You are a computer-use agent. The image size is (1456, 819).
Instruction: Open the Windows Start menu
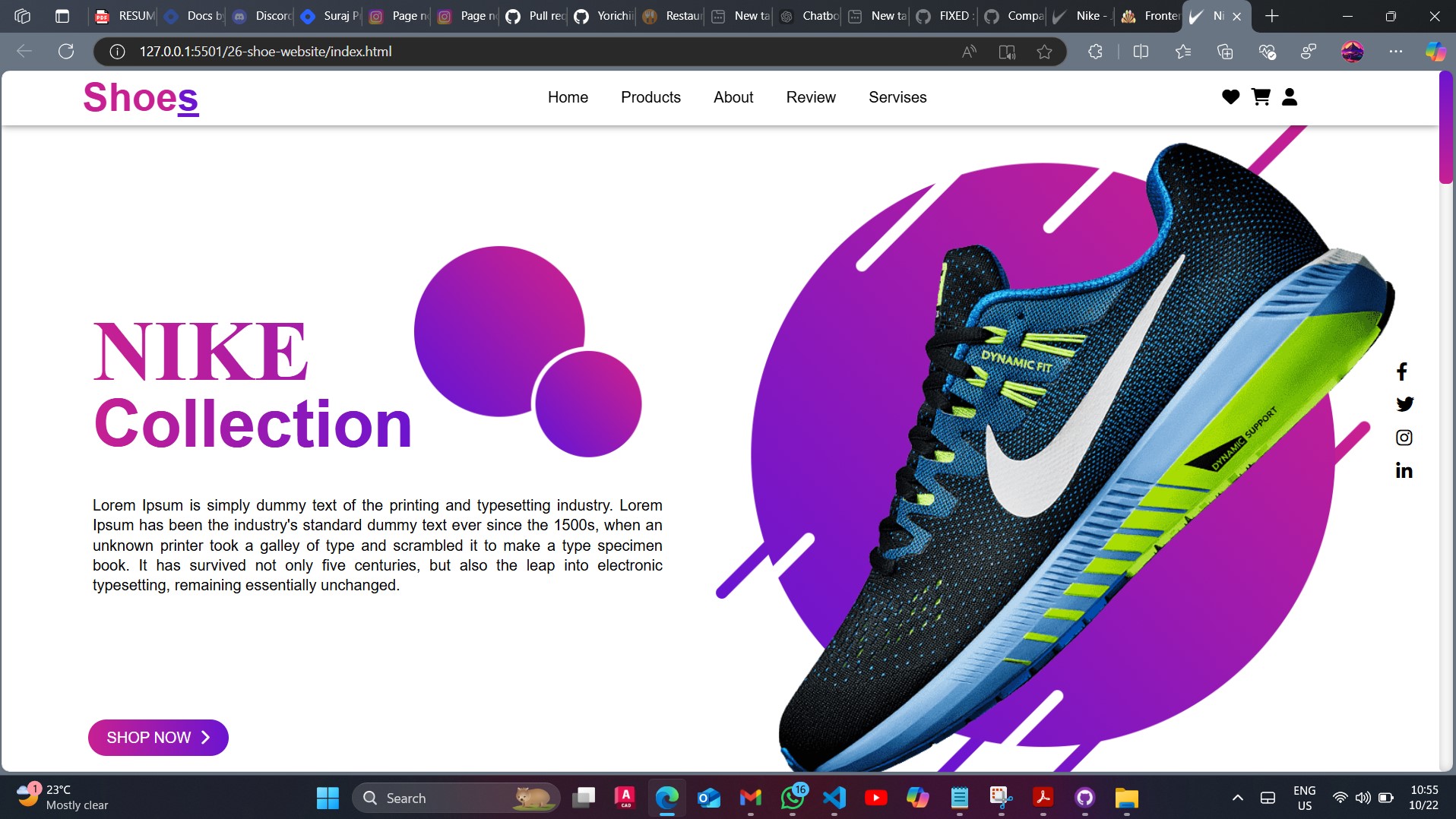(x=328, y=798)
